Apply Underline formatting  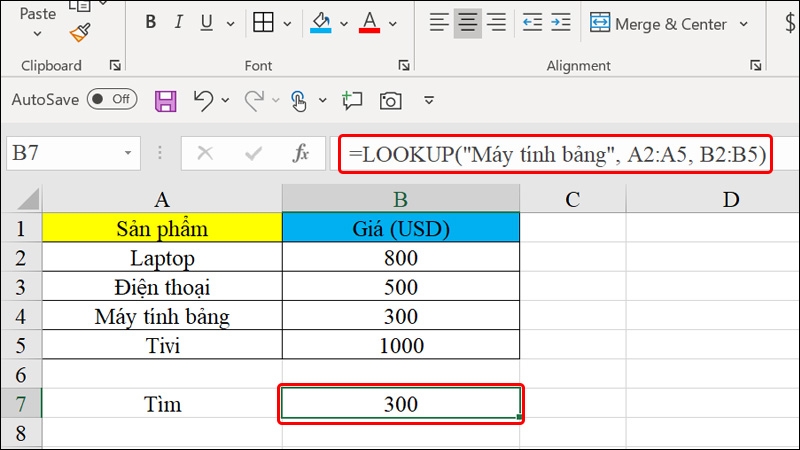tap(206, 22)
